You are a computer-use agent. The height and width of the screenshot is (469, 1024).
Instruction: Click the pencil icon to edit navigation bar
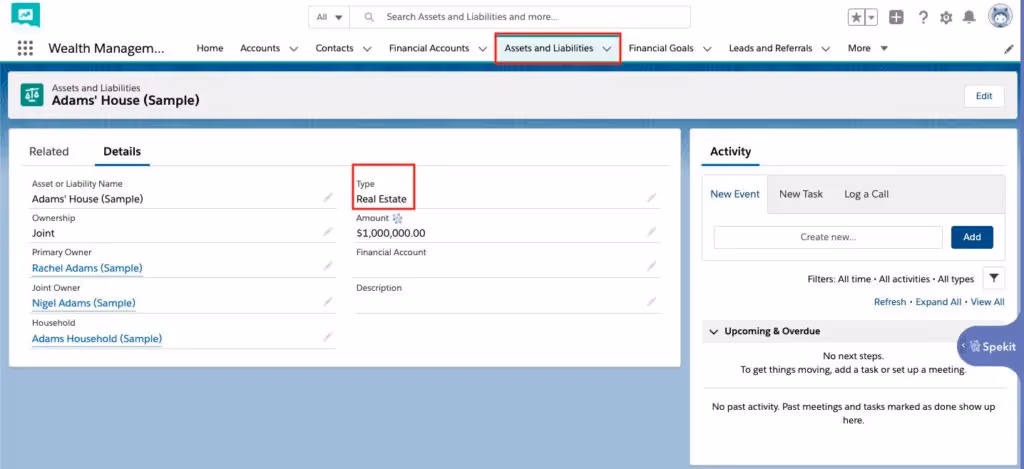[1008, 49]
